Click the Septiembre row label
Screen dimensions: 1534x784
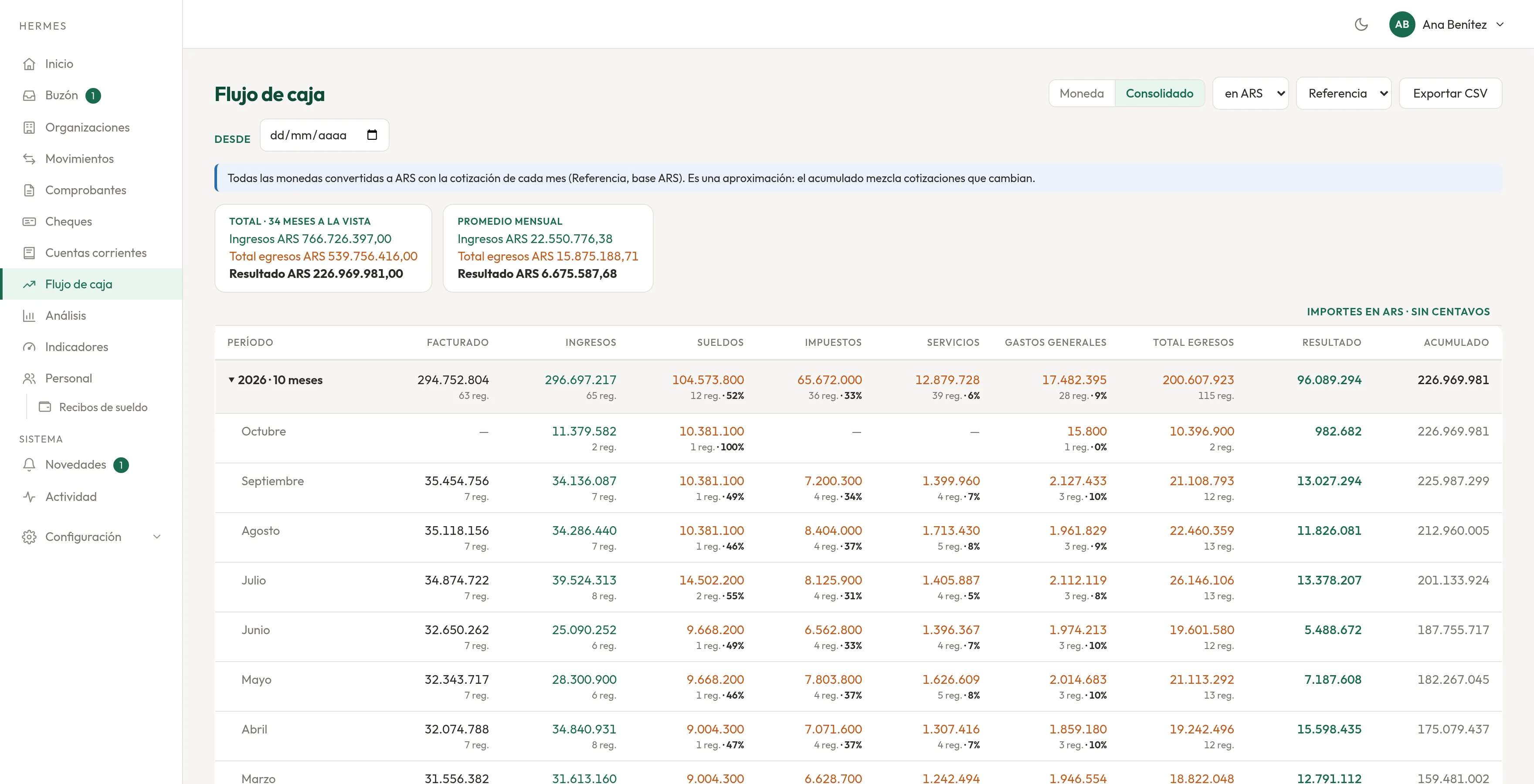(x=273, y=481)
